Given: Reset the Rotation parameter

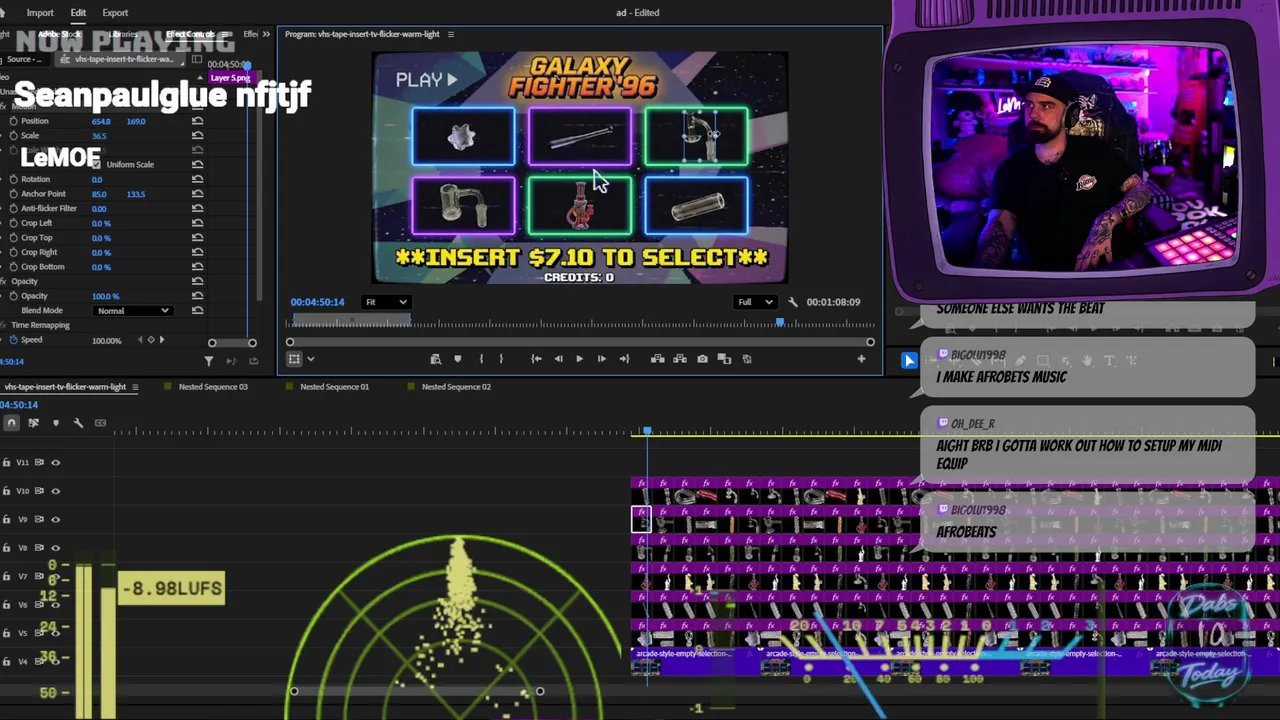Looking at the screenshot, I should (x=198, y=179).
